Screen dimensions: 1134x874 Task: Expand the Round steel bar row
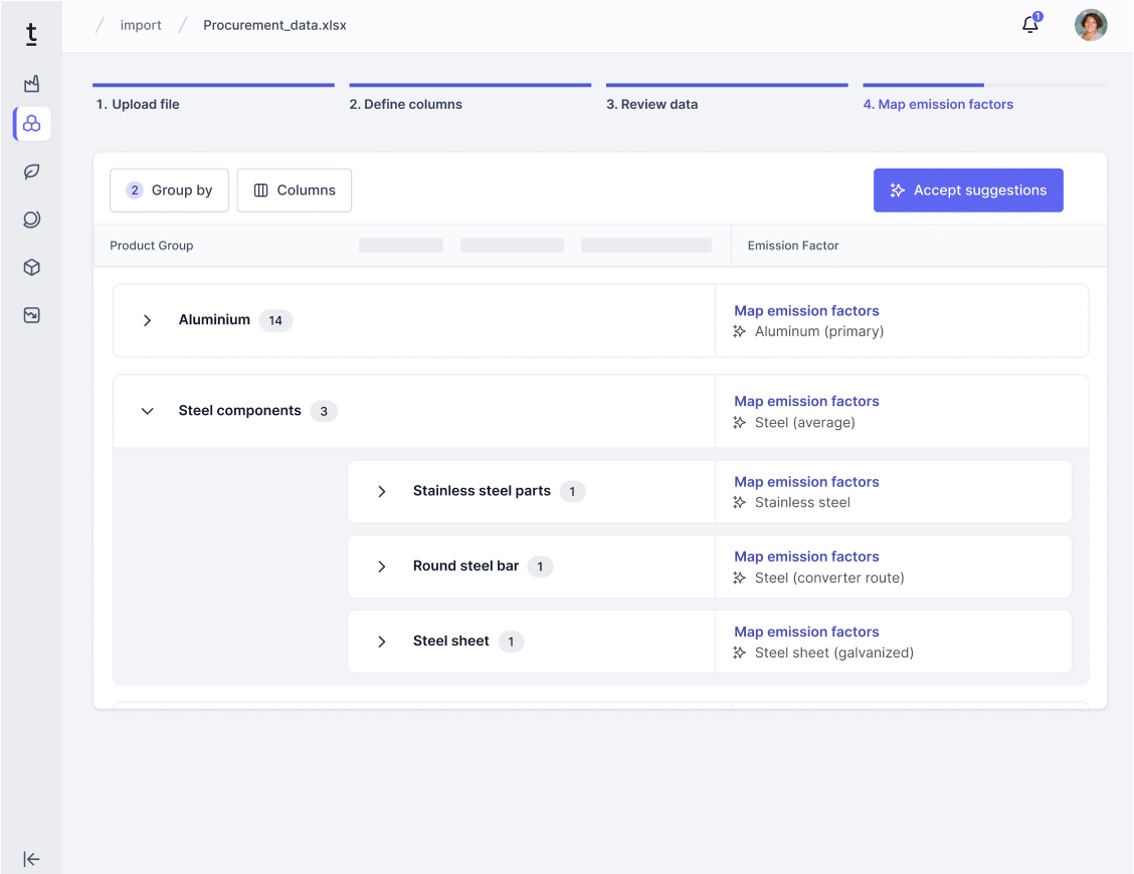(381, 567)
